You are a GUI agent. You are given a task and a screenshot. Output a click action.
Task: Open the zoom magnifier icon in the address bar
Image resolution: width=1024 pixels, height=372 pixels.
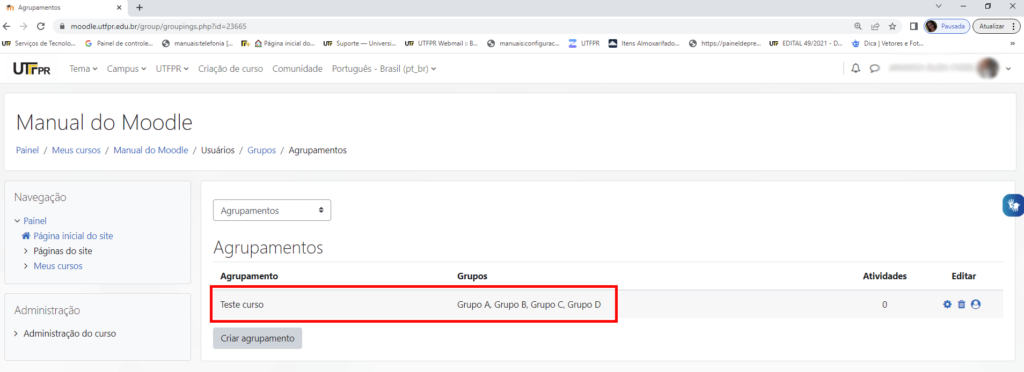[858, 27]
